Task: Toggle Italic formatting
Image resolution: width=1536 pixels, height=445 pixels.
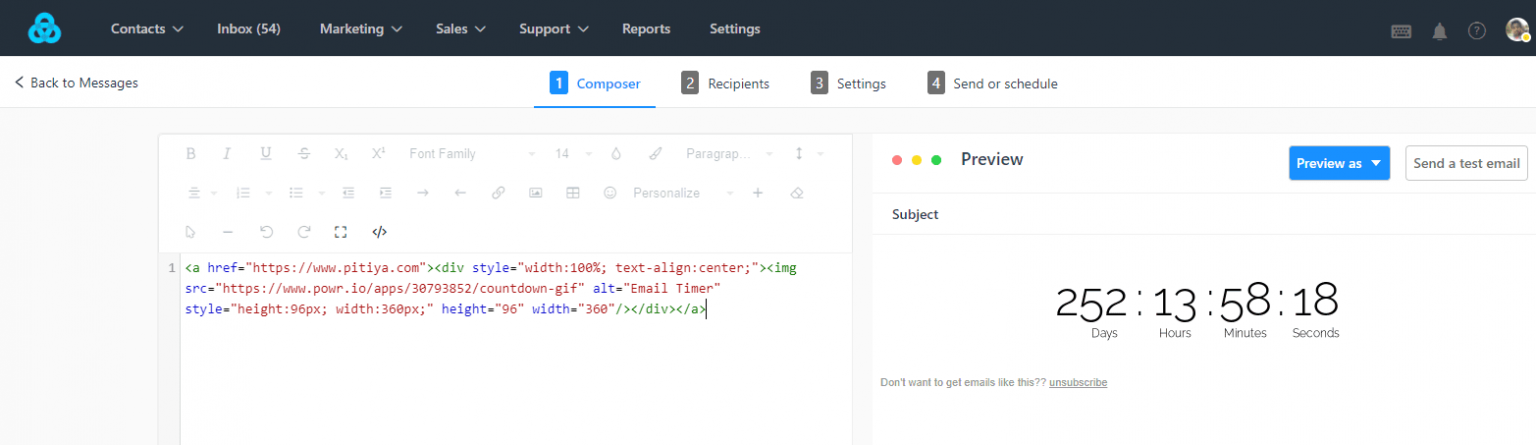Action: [227, 154]
